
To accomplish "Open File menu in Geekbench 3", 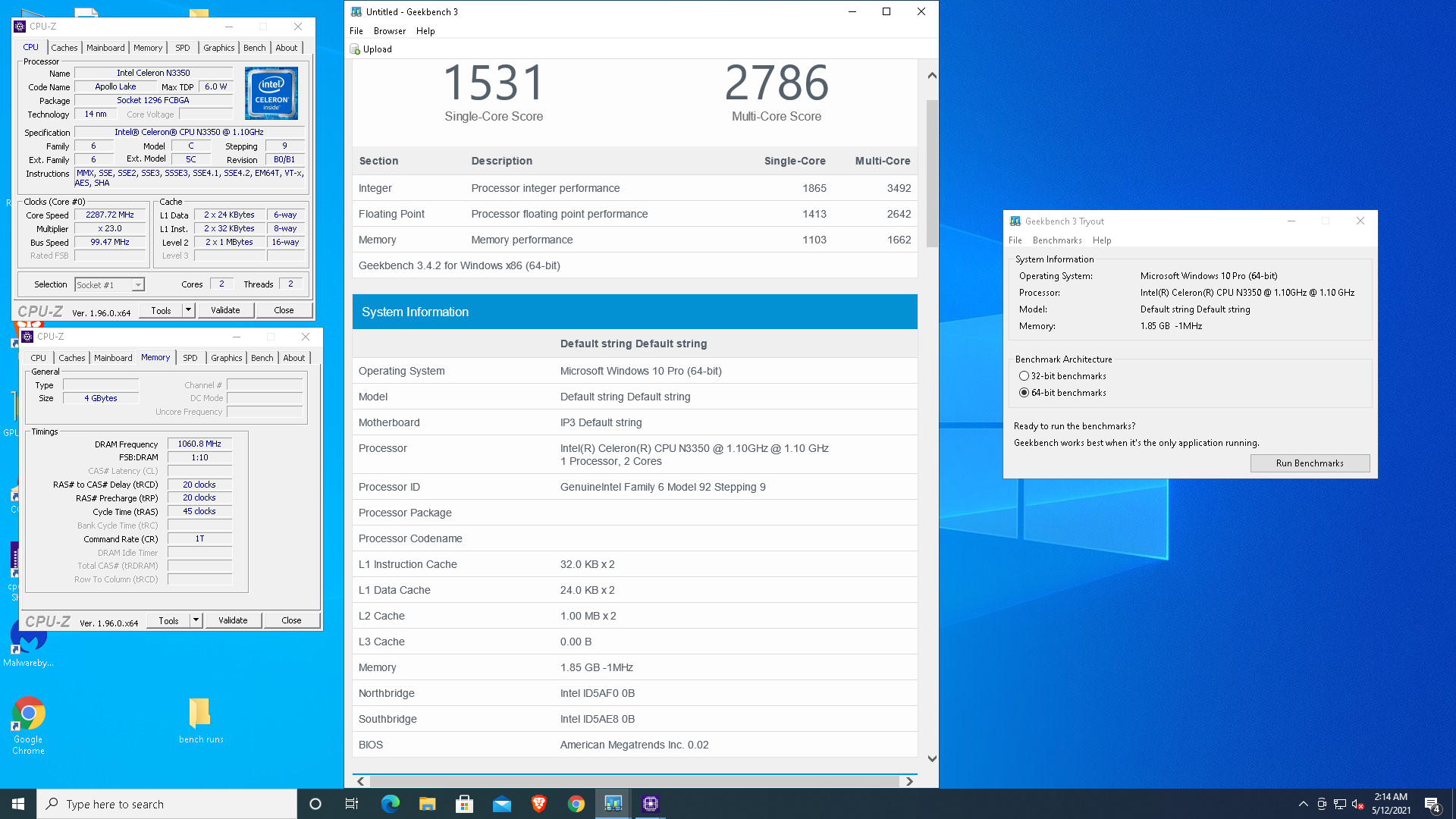I will [x=356, y=31].
